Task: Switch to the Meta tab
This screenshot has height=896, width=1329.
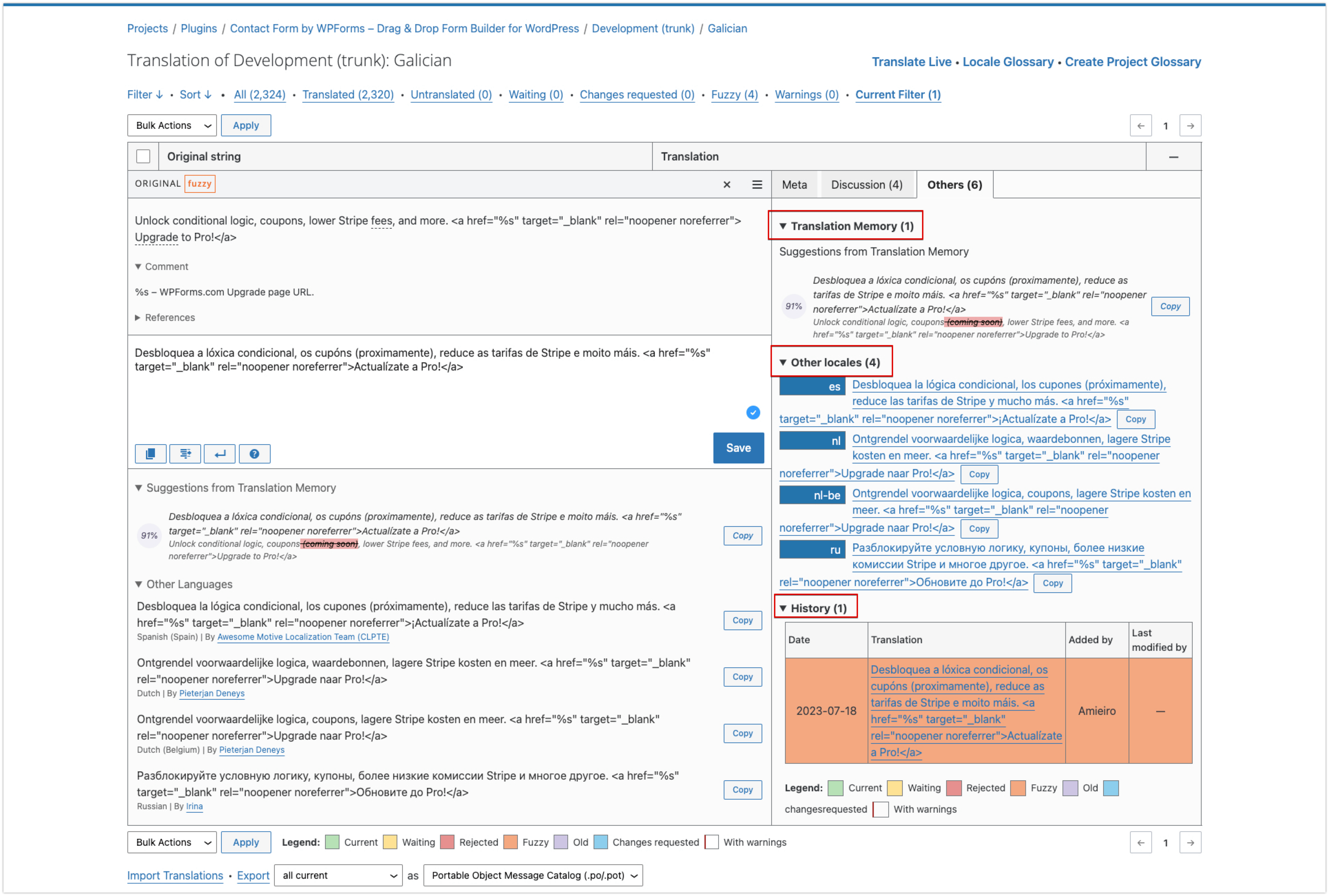Action: point(794,185)
